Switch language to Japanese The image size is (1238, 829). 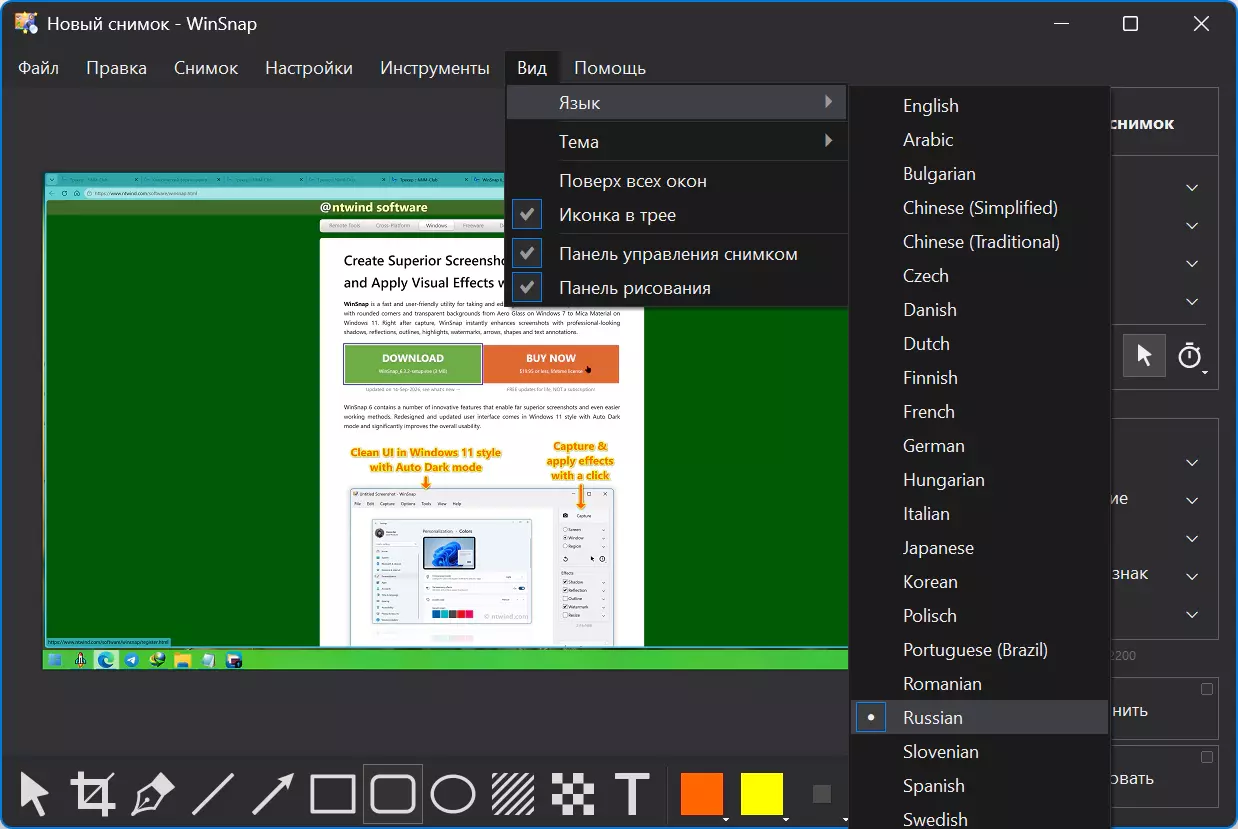[980, 548]
